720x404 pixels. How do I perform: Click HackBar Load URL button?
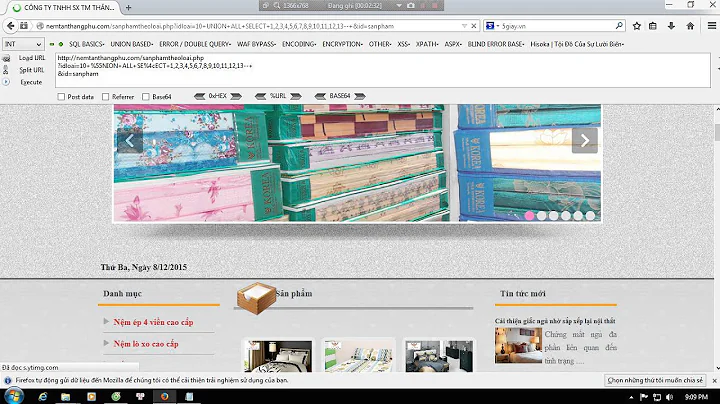(30, 58)
